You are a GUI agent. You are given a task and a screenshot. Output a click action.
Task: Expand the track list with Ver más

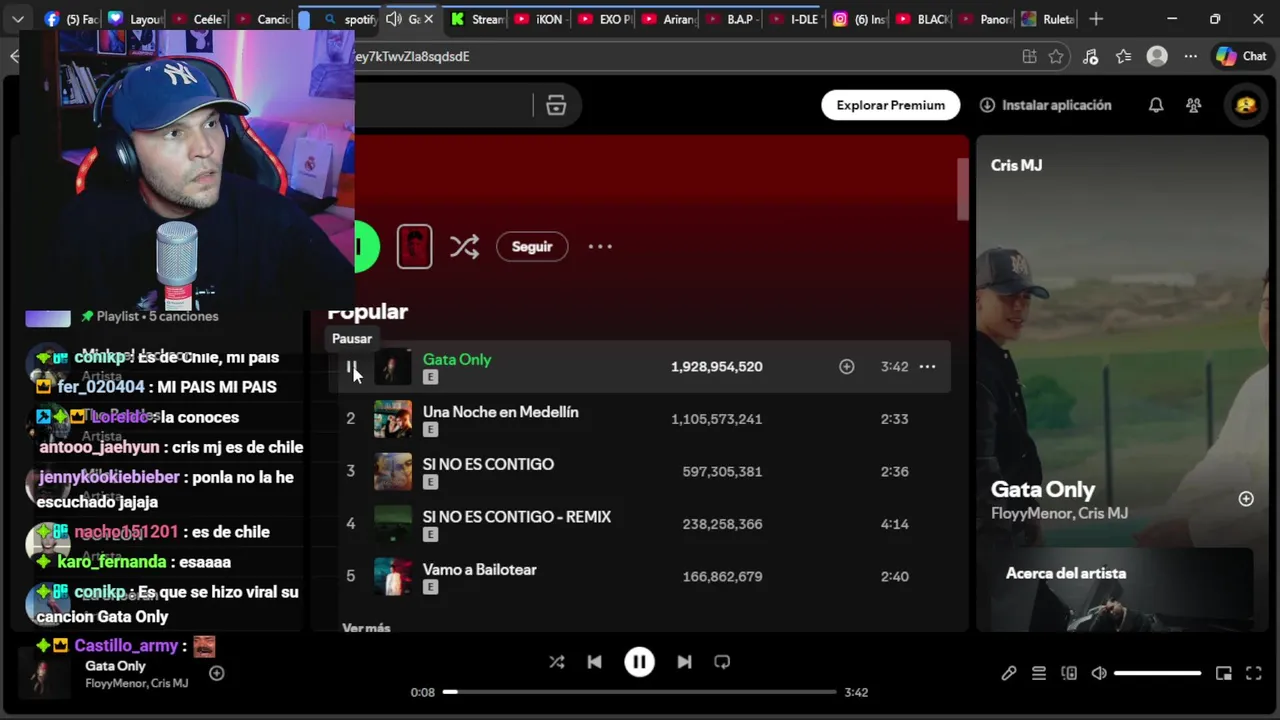point(366,628)
